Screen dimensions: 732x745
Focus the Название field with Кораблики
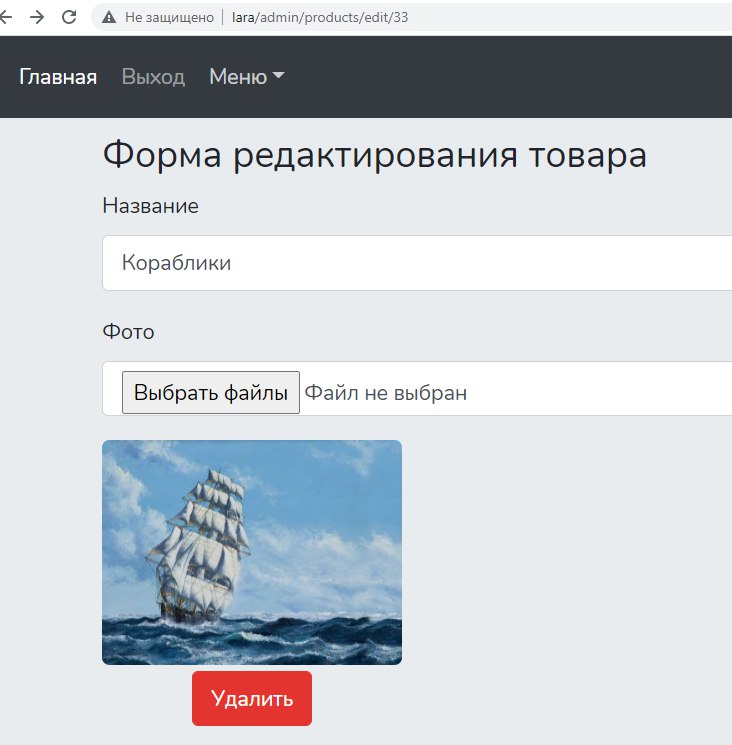(417, 263)
